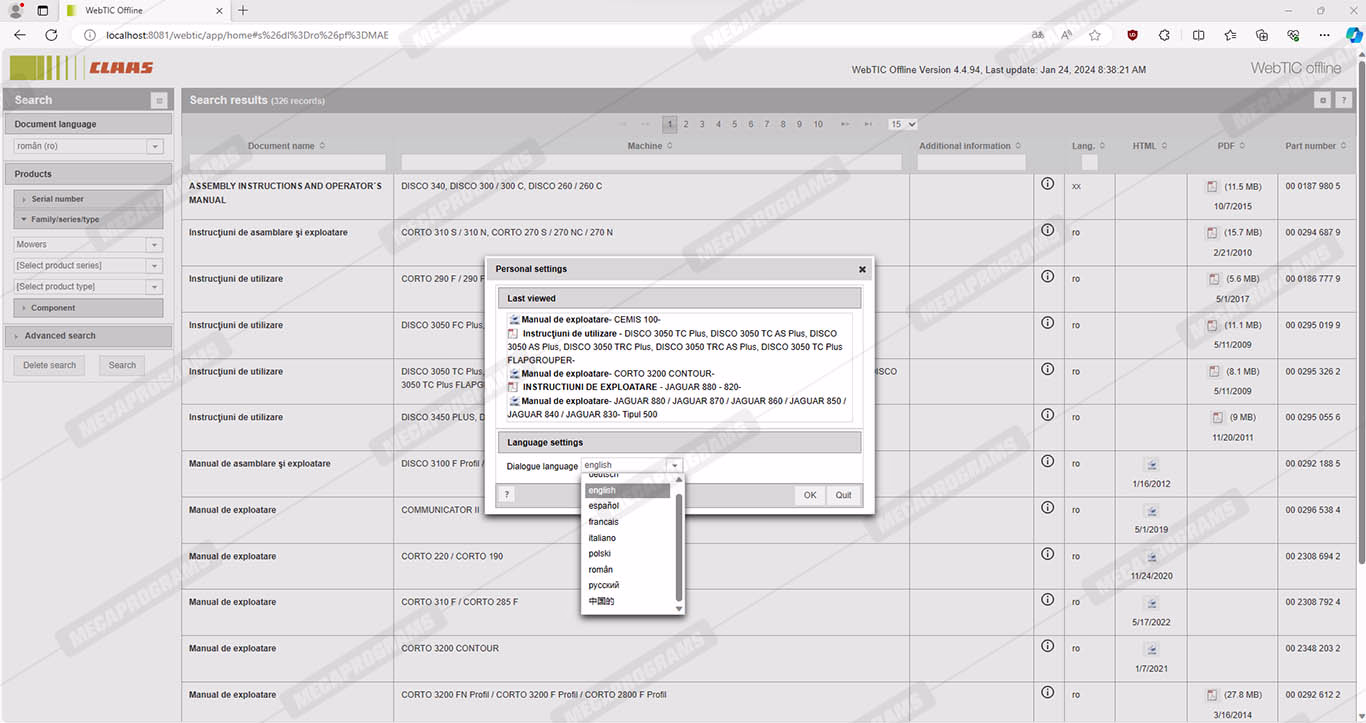
Task: Click the help question mark in Personal settings
Action: (507, 495)
